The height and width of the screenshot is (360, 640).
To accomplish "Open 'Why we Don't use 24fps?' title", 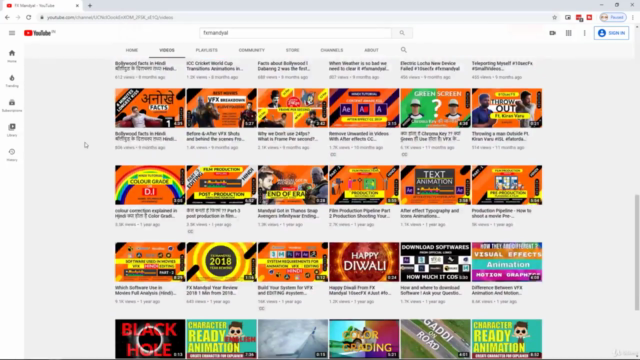I will 288,136.
